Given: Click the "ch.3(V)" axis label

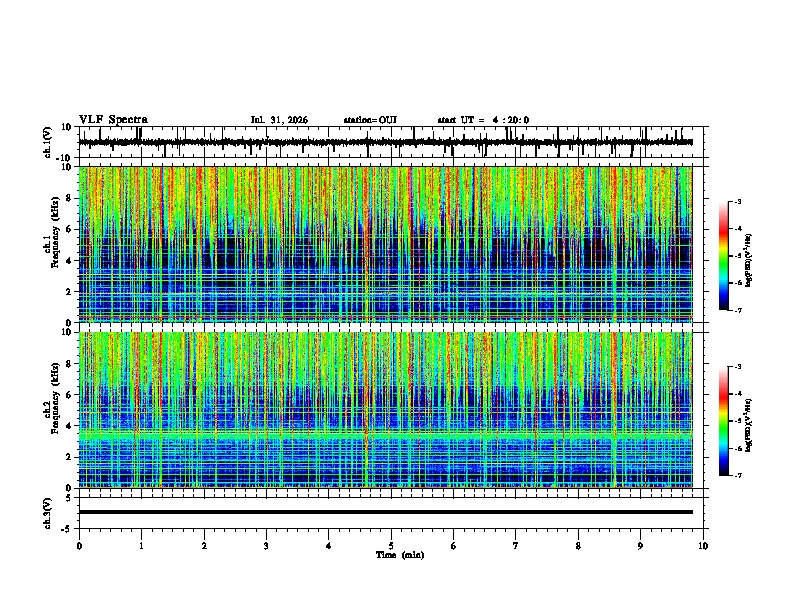Looking at the screenshot, I should (x=48, y=513).
